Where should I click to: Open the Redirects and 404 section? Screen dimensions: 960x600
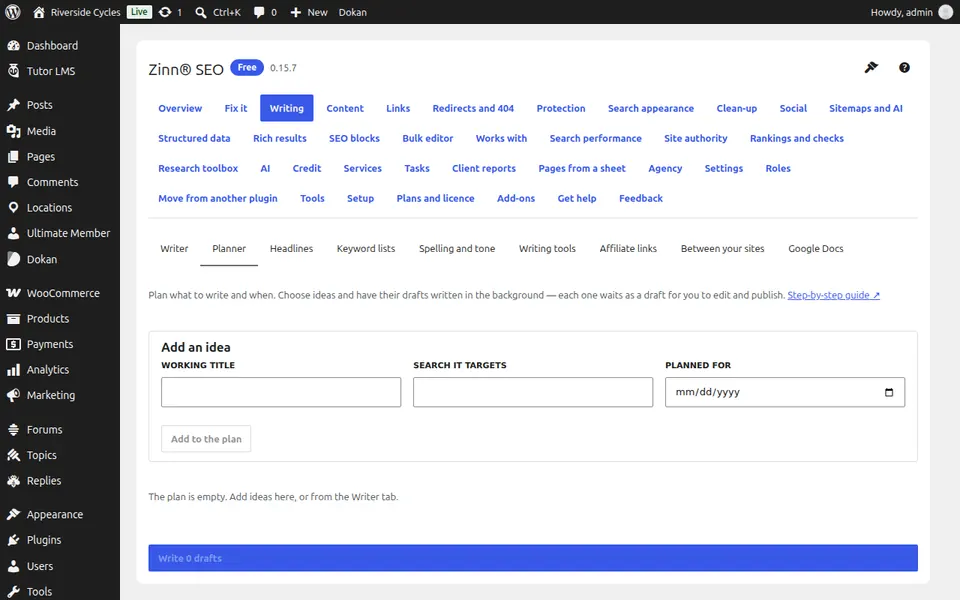(473, 108)
